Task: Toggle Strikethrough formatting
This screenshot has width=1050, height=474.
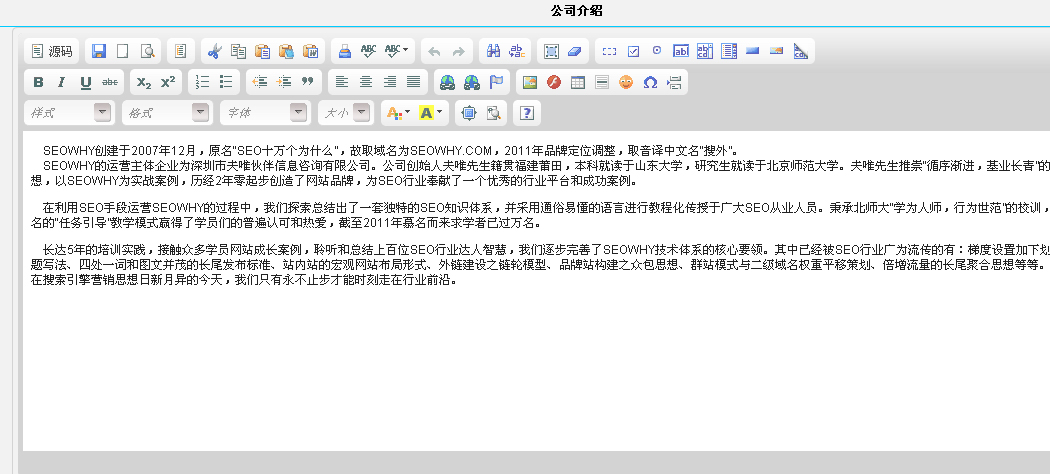Action: click(110, 82)
